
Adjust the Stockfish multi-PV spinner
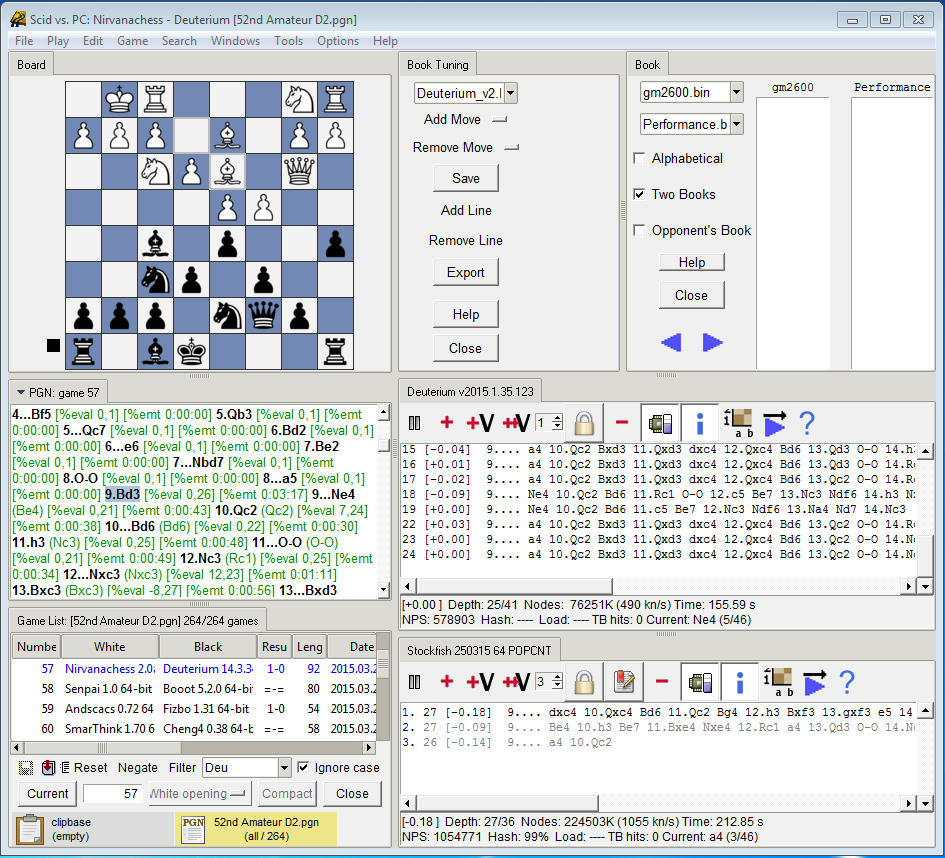557,681
